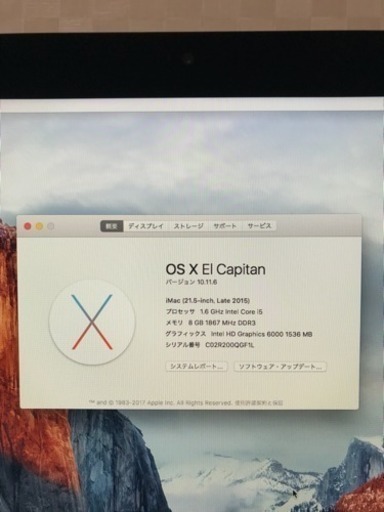The width and height of the screenshot is (384, 512).
Task: Click the El Capitan X logo
Action: click(x=92, y=322)
